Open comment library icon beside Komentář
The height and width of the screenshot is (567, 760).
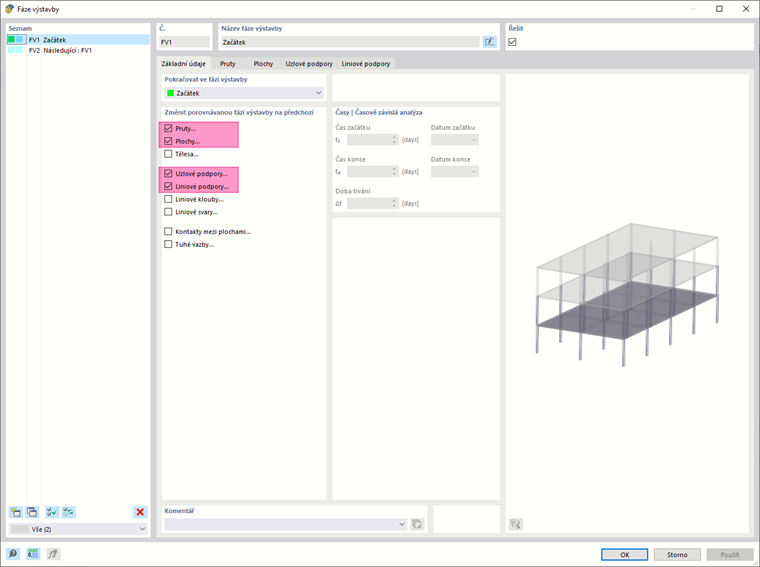[416, 524]
